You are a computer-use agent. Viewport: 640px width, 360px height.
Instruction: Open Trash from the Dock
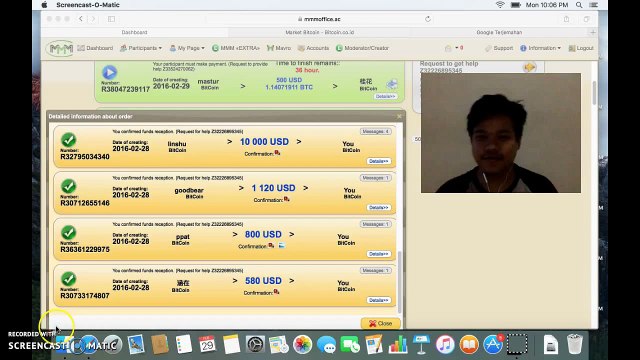[575, 344]
